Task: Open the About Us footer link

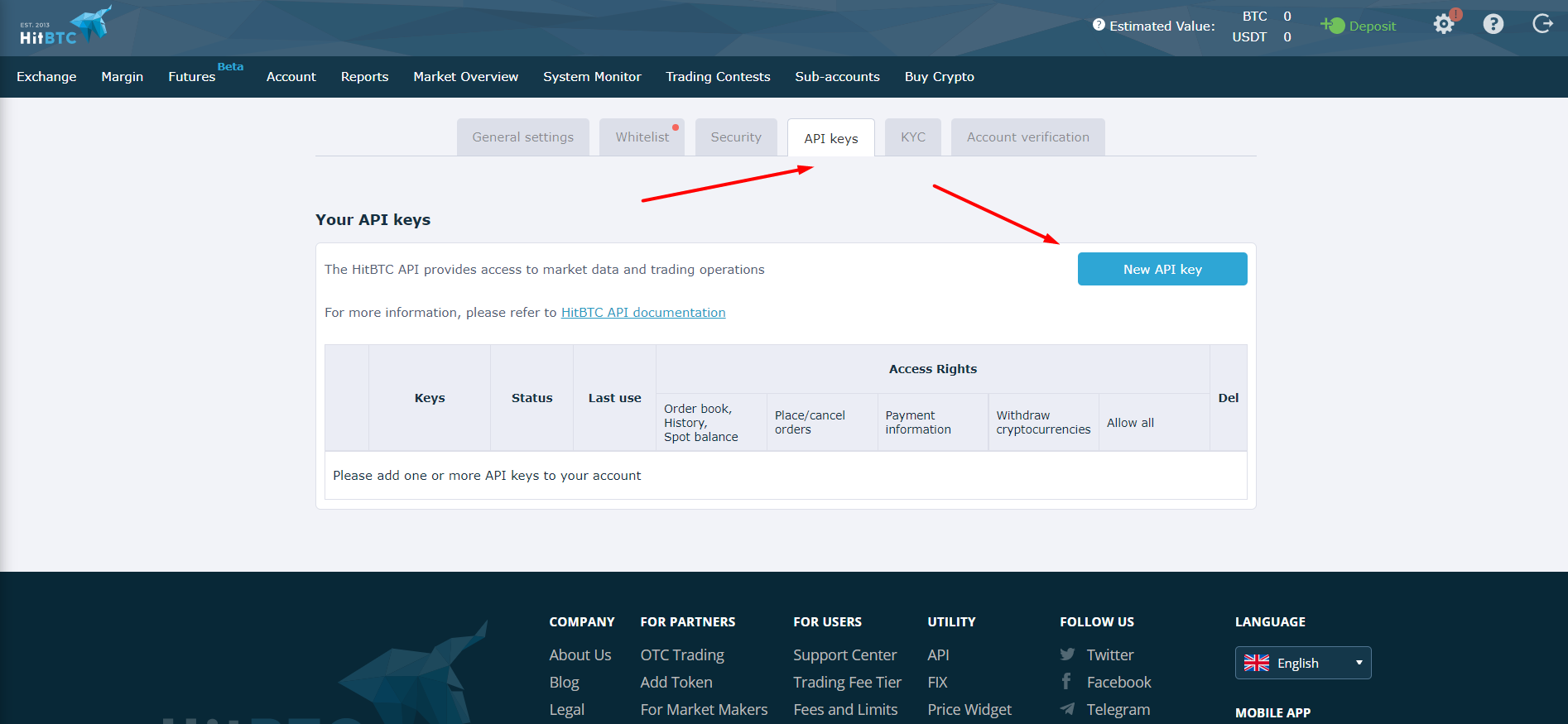Action: click(x=580, y=654)
